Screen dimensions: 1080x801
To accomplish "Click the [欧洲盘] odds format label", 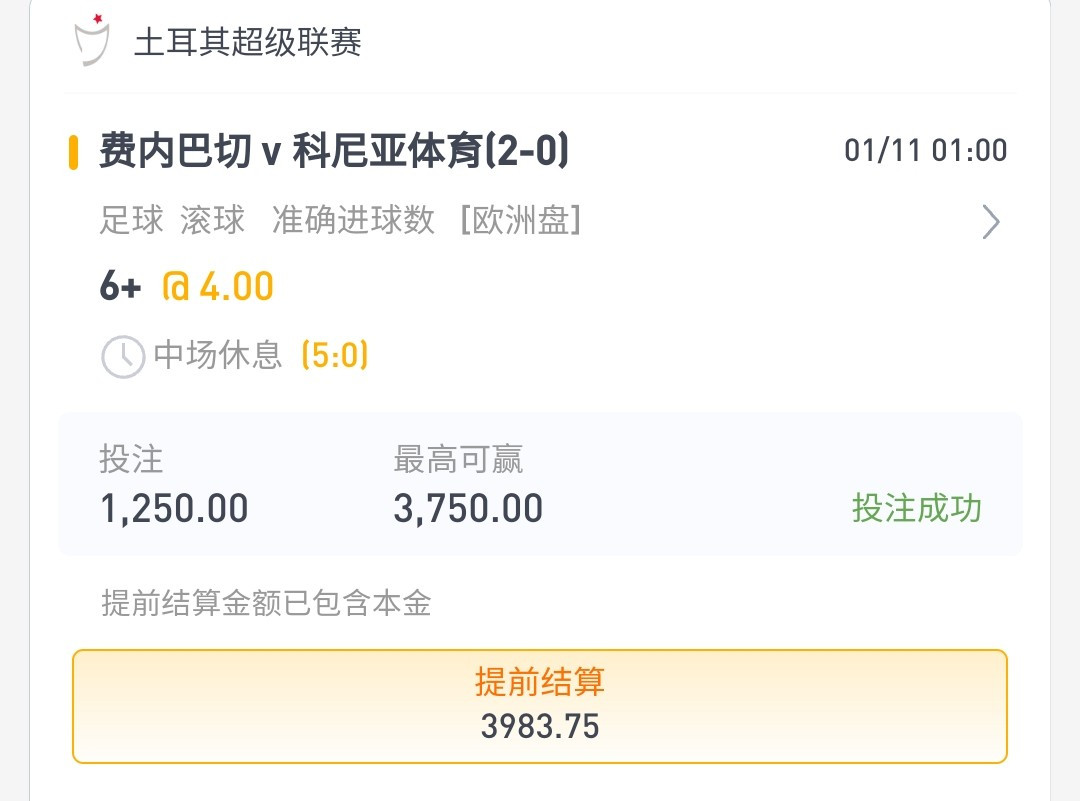I will 521,220.
